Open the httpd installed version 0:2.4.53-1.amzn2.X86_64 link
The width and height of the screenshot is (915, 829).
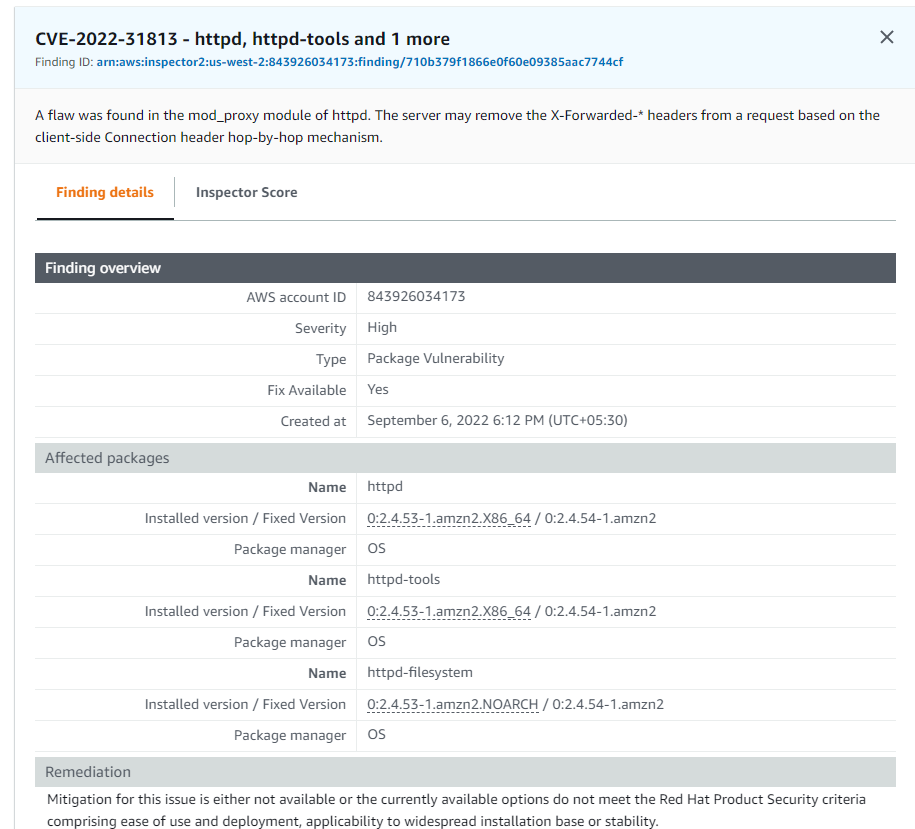pos(448,518)
